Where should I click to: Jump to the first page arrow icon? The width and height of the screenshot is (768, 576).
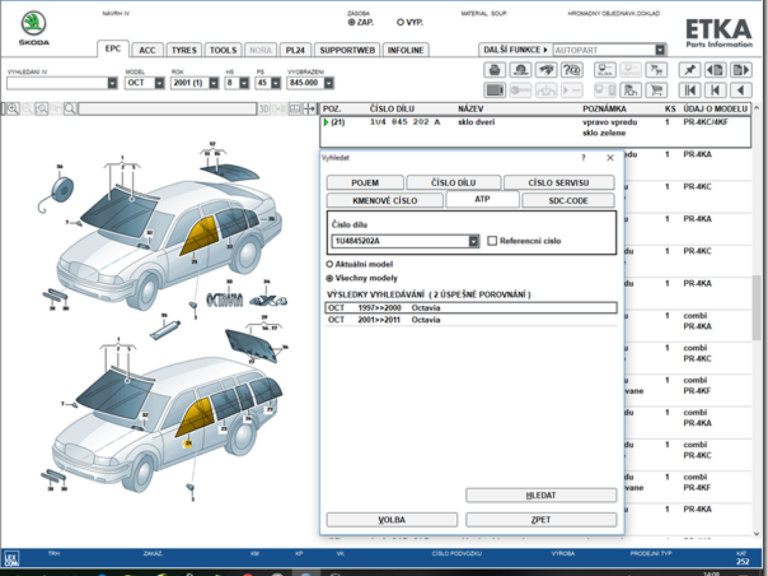coord(689,90)
